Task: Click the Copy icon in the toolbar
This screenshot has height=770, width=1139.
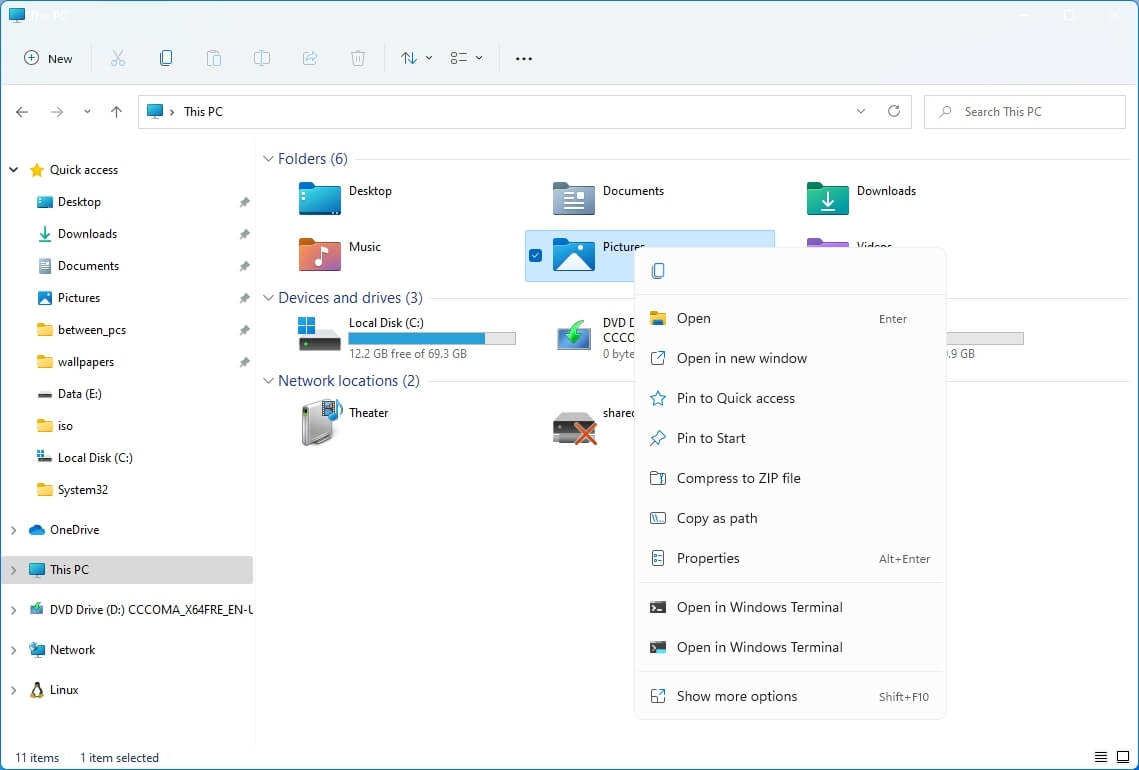Action: pos(165,58)
